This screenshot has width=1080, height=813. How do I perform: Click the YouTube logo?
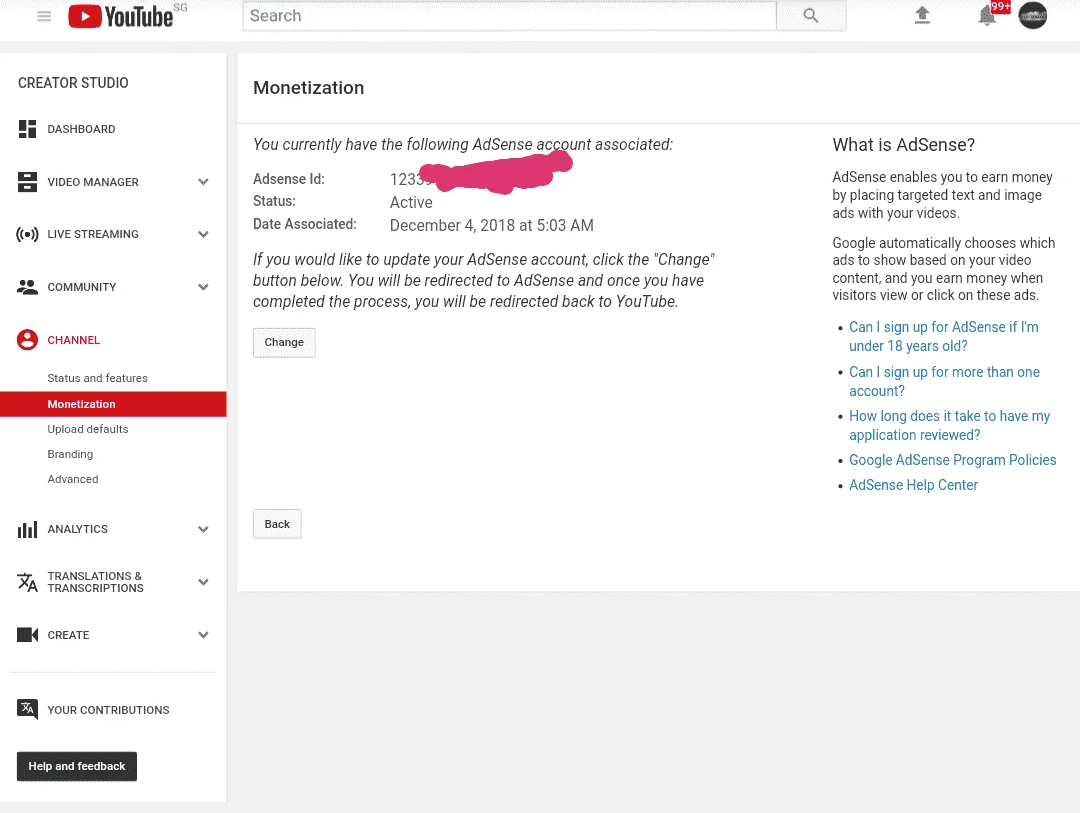click(121, 16)
